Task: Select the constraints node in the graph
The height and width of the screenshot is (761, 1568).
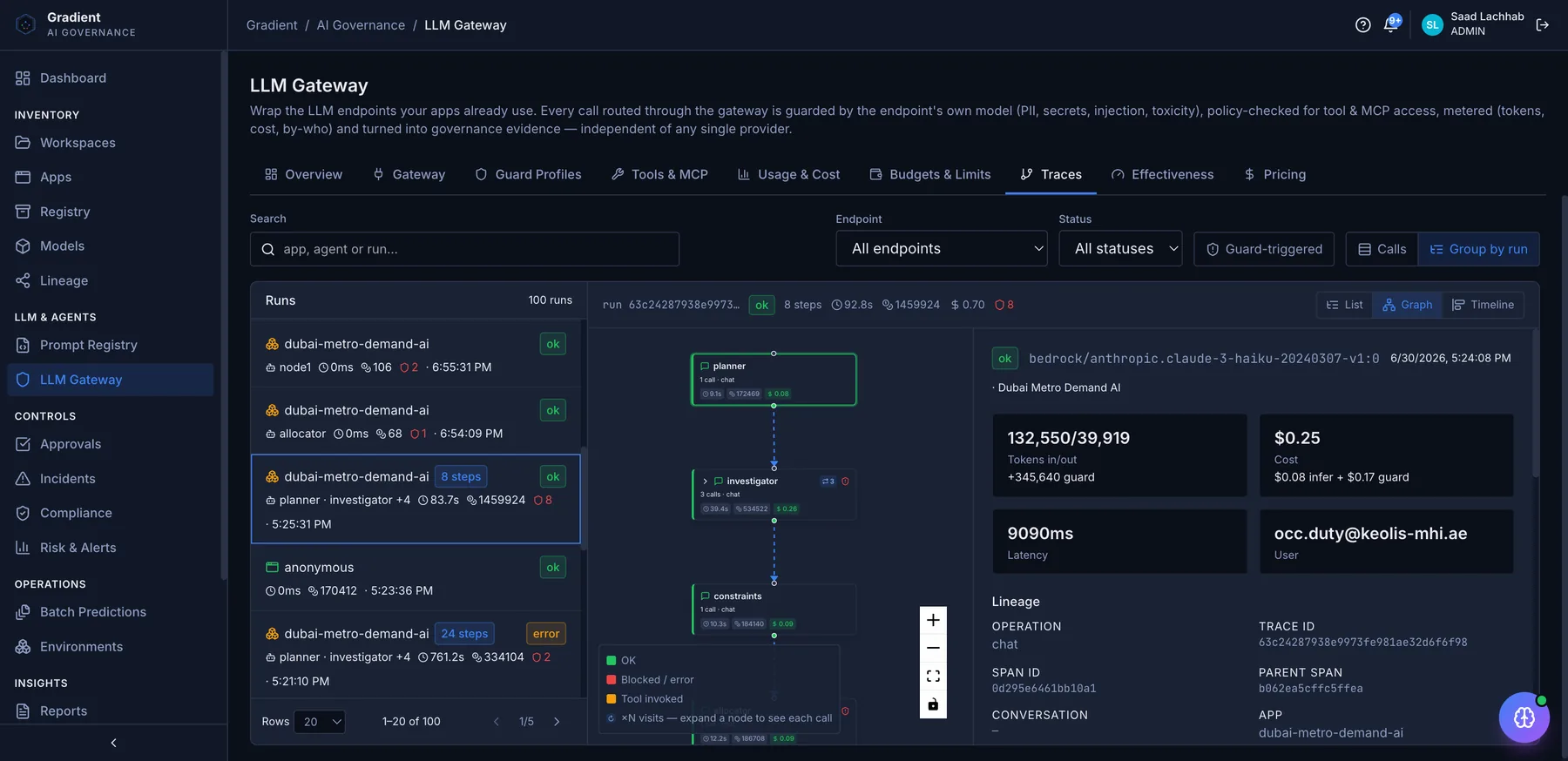Action: pos(774,609)
